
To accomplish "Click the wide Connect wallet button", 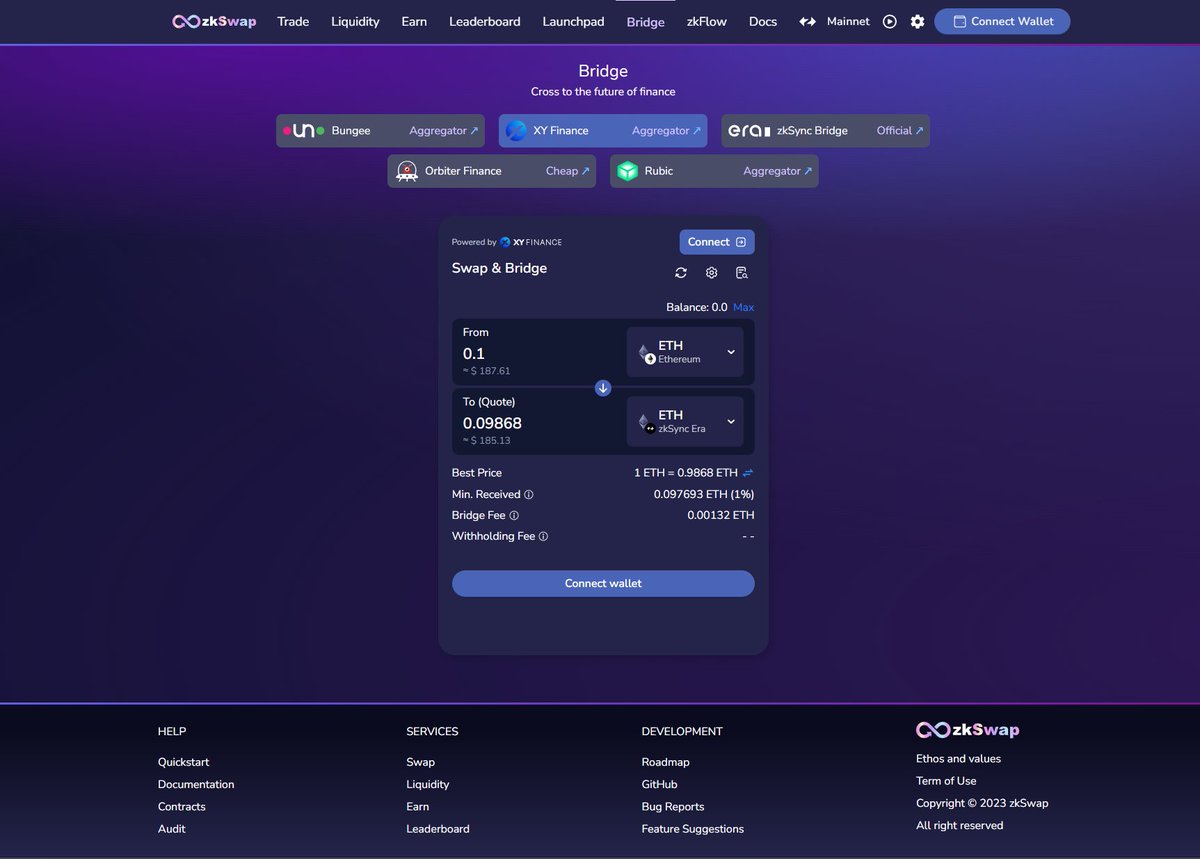I will click(x=603, y=583).
